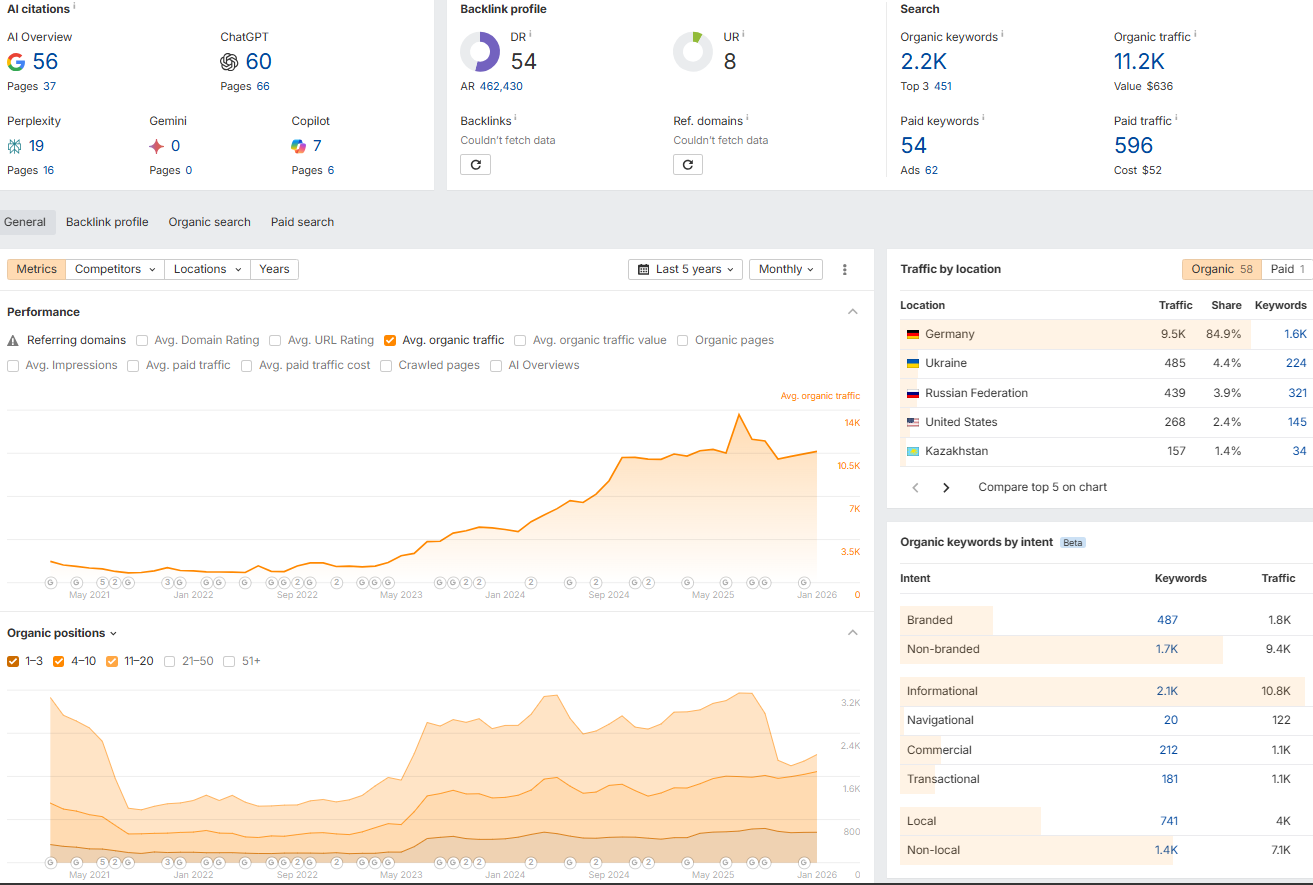Open the three-dot chart options menu

(845, 269)
